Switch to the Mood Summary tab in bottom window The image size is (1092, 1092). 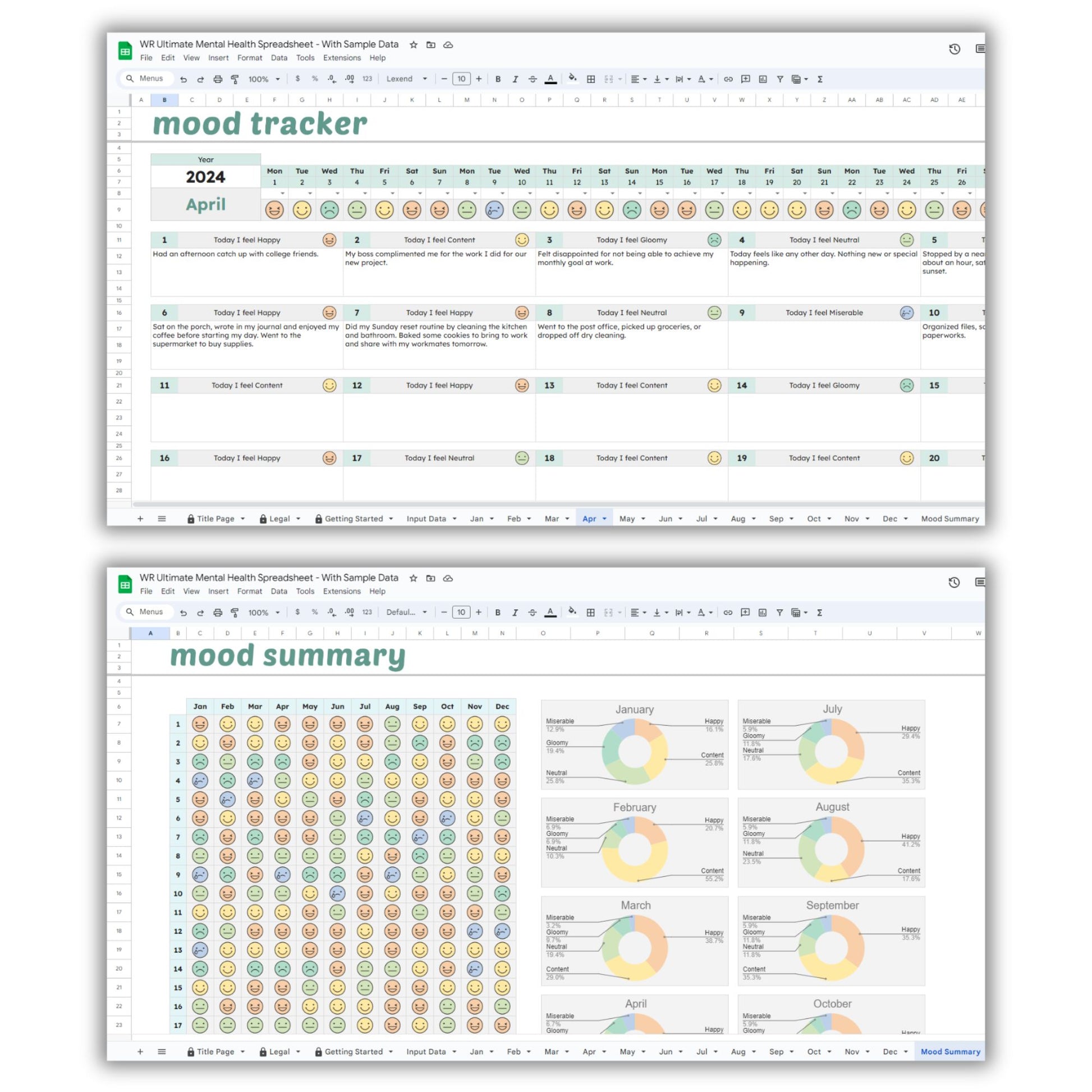coord(950,1051)
